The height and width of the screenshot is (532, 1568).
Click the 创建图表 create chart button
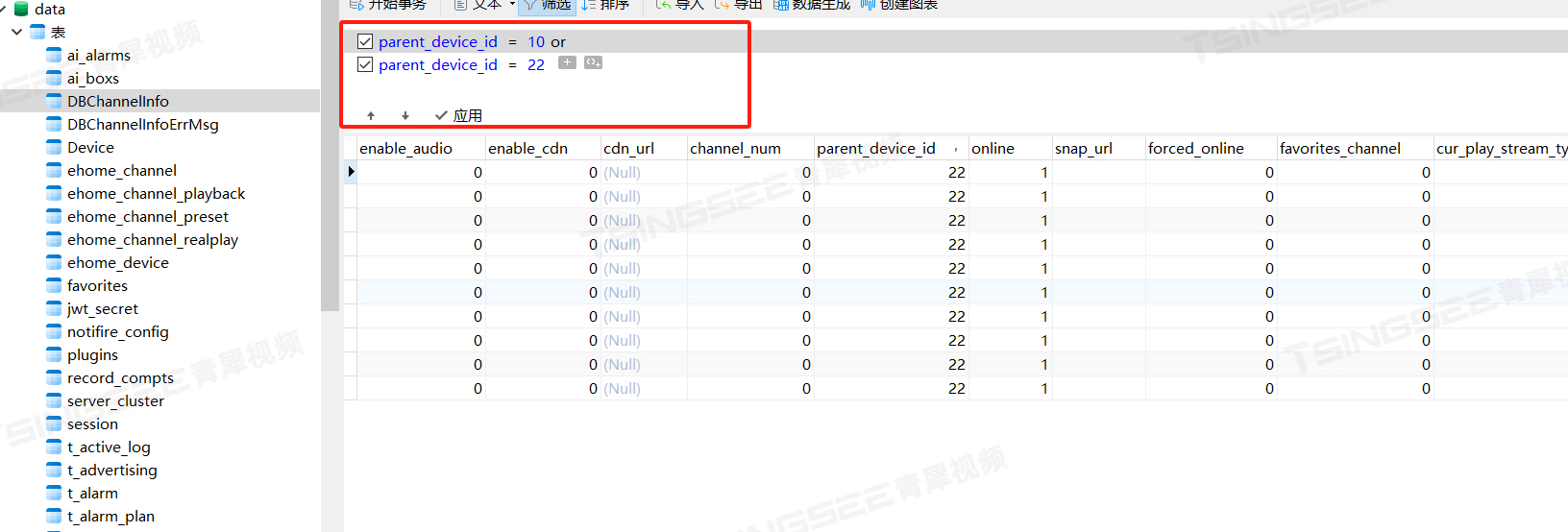(898, 5)
